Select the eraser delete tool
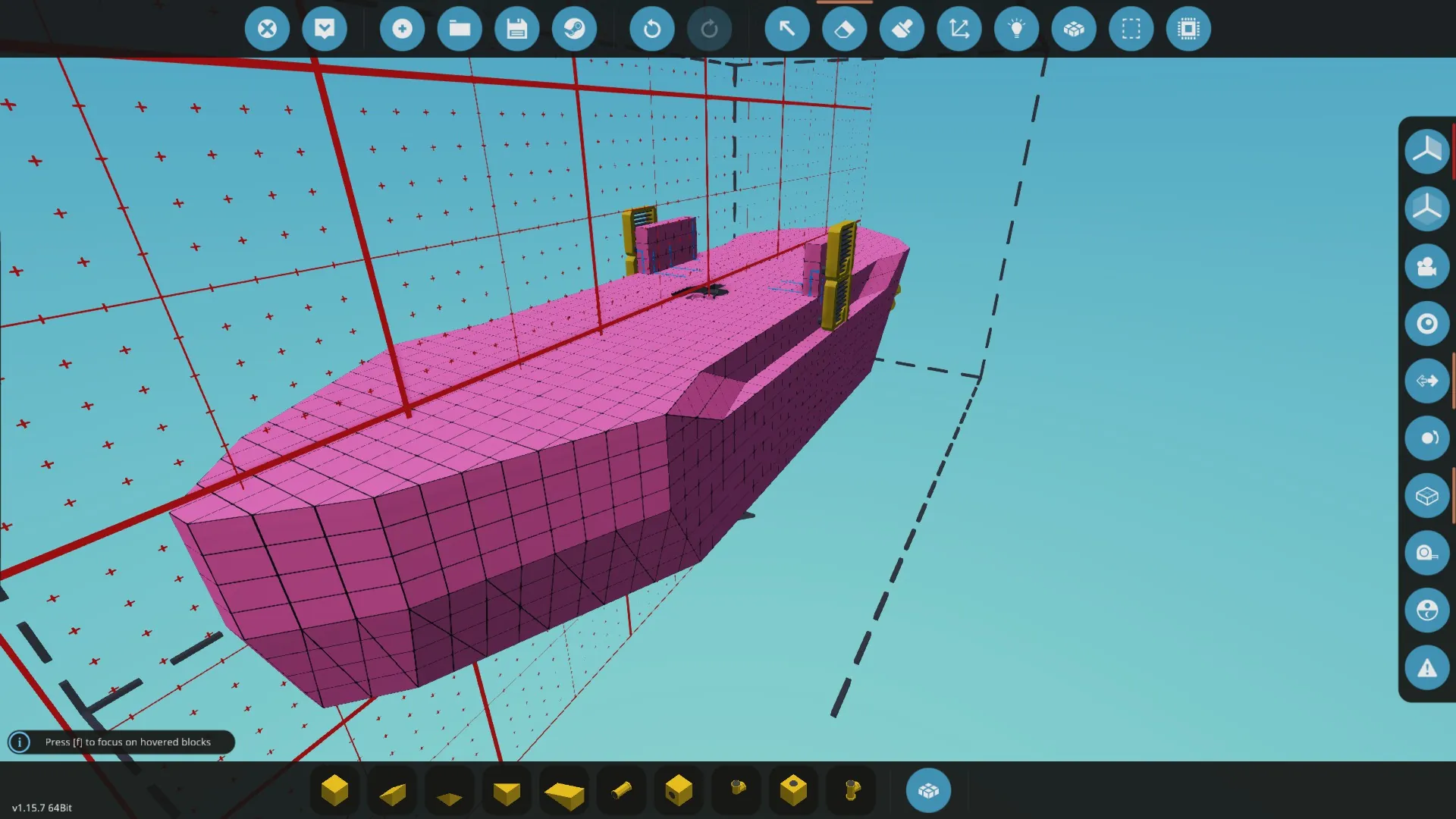This screenshot has height=819, width=1456. pyautogui.click(x=844, y=29)
